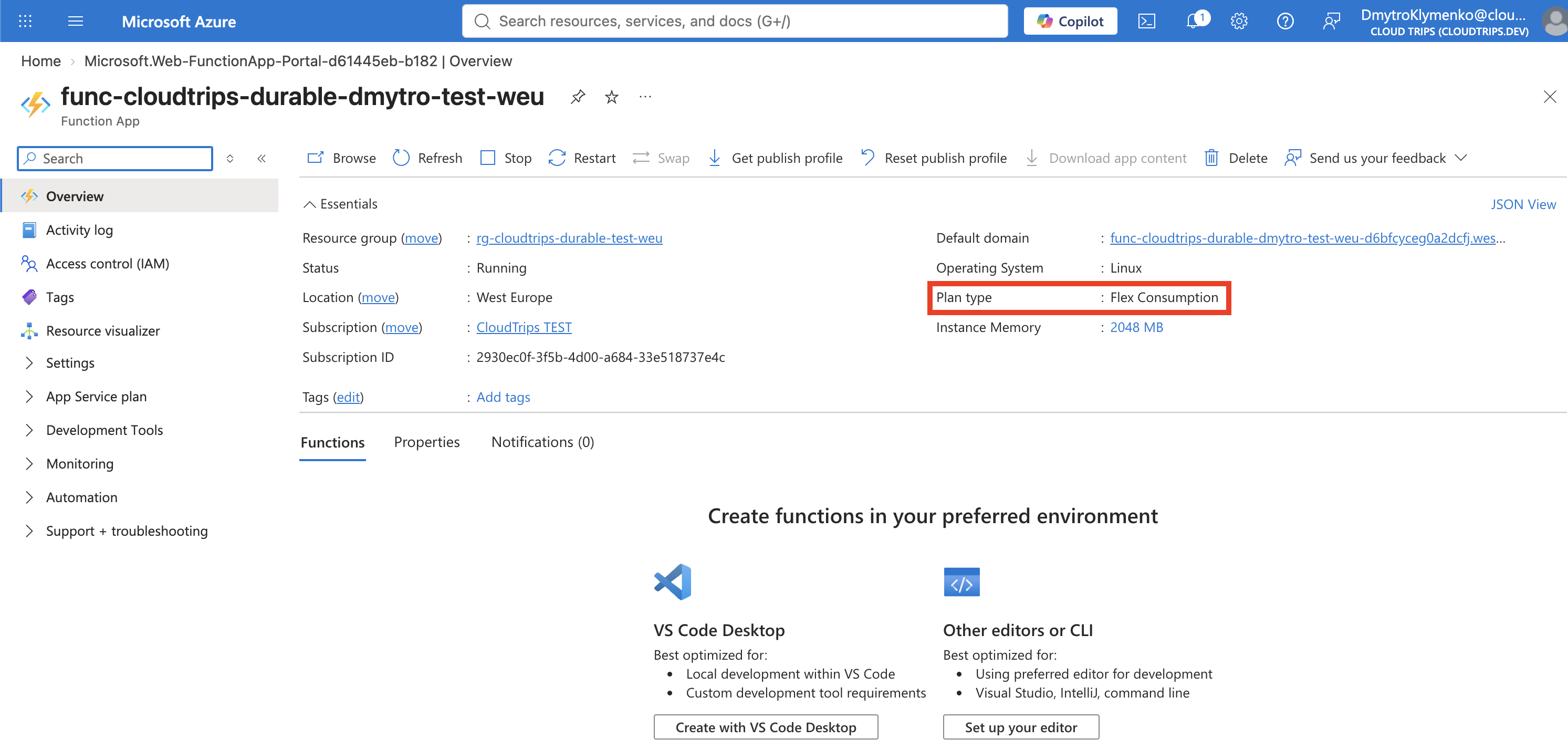
Task: Focus the global search resources box
Action: tap(735, 22)
